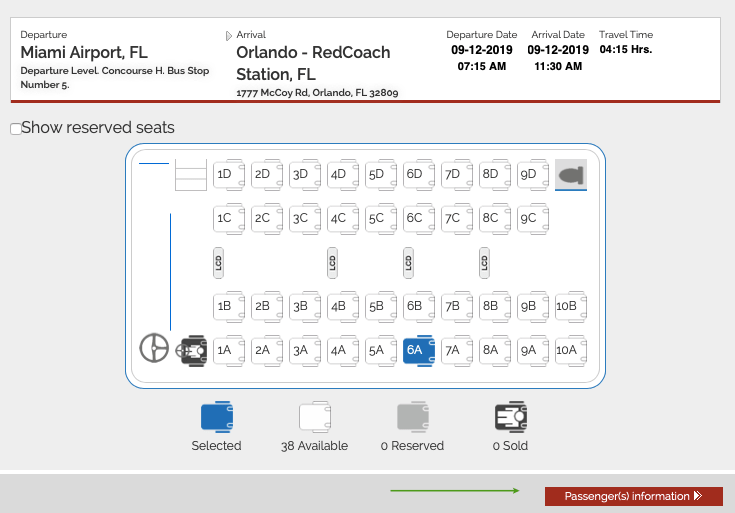Click the LCD screen above seat 4B
The width and height of the screenshot is (735, 513).
(x=332, y=263)
